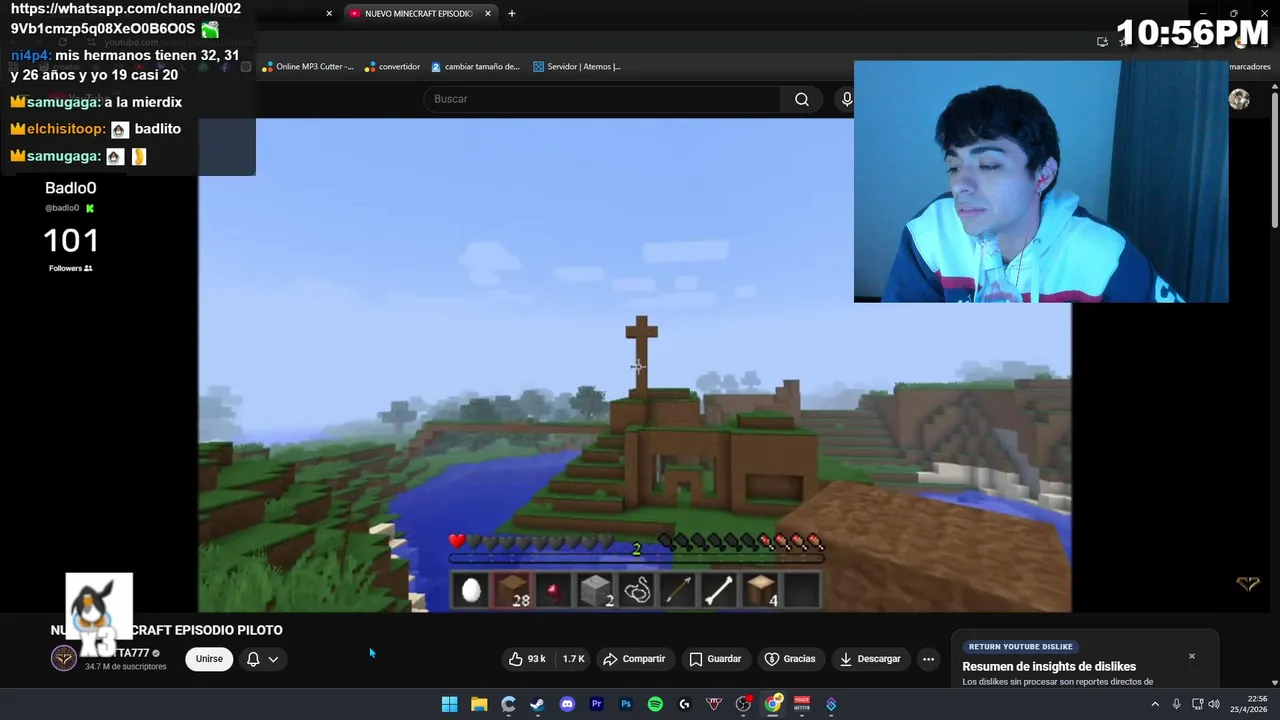Focus the Buscar search input field
The image size is (1280, 720).
point(602,99)
